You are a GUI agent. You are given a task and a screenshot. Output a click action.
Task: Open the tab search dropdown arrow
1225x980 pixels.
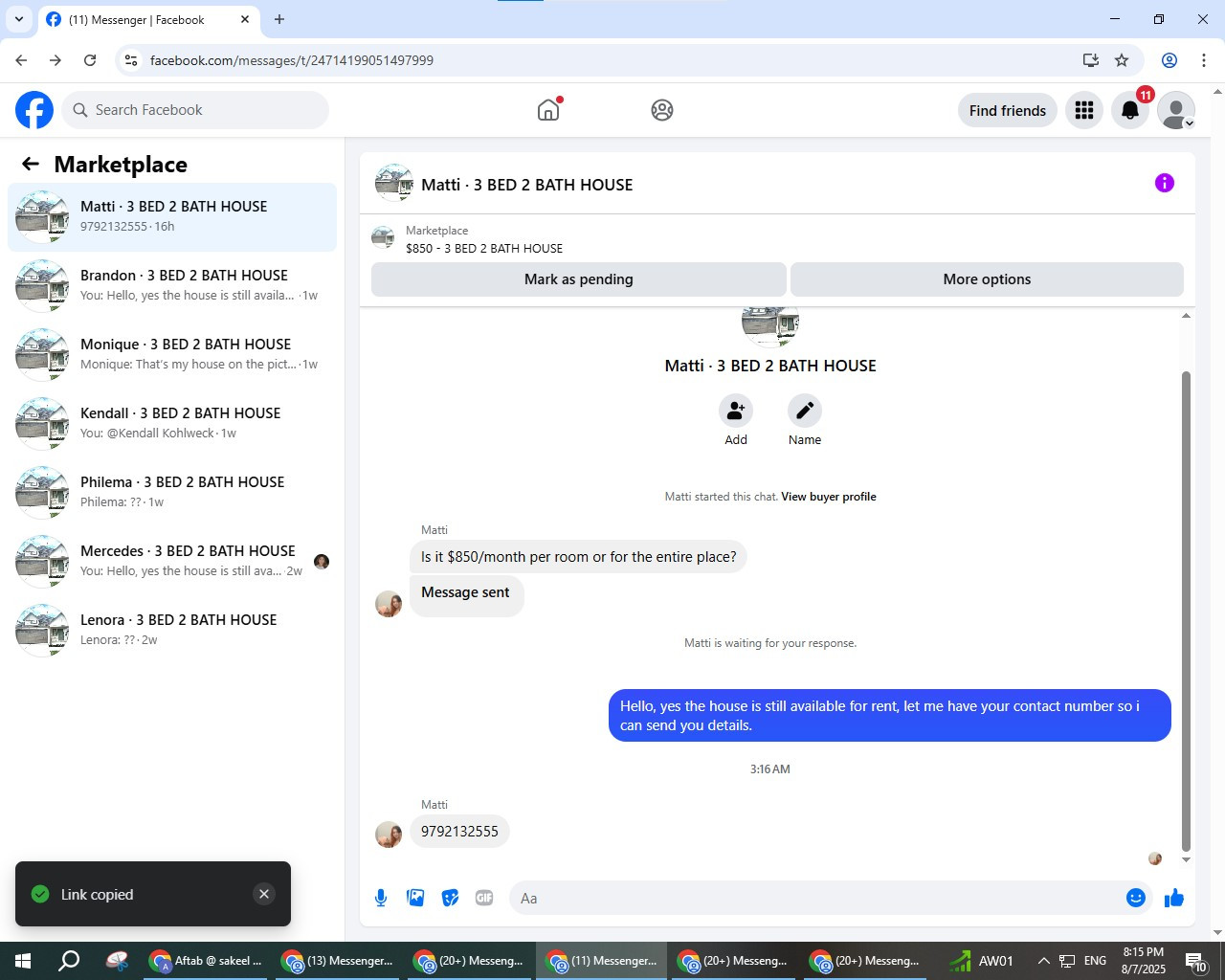click(19, 19)
